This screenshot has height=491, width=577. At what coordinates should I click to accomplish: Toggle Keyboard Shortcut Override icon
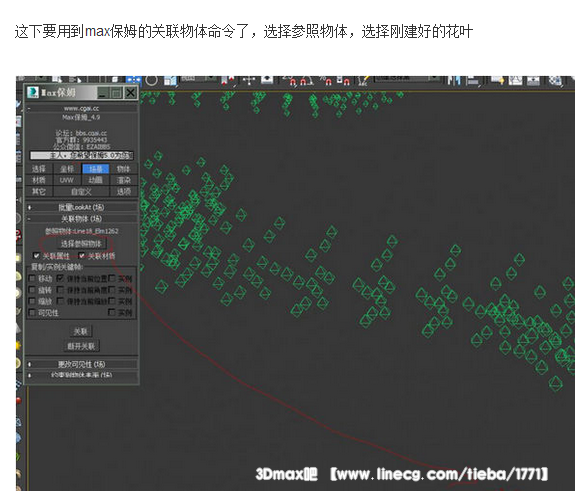tap(267, 80)
